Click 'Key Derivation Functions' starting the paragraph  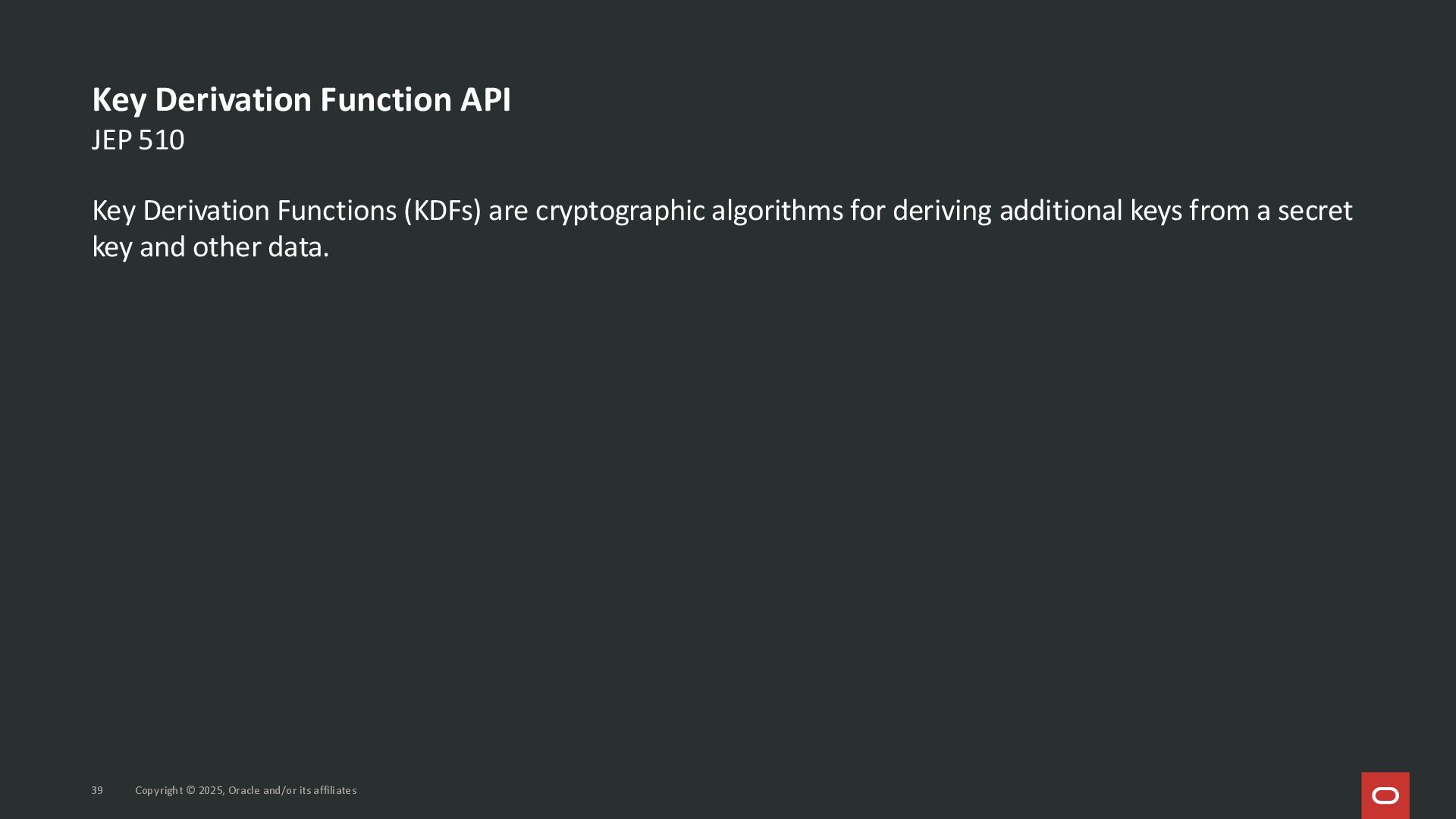pyautogui.click(x=243, y=211)
